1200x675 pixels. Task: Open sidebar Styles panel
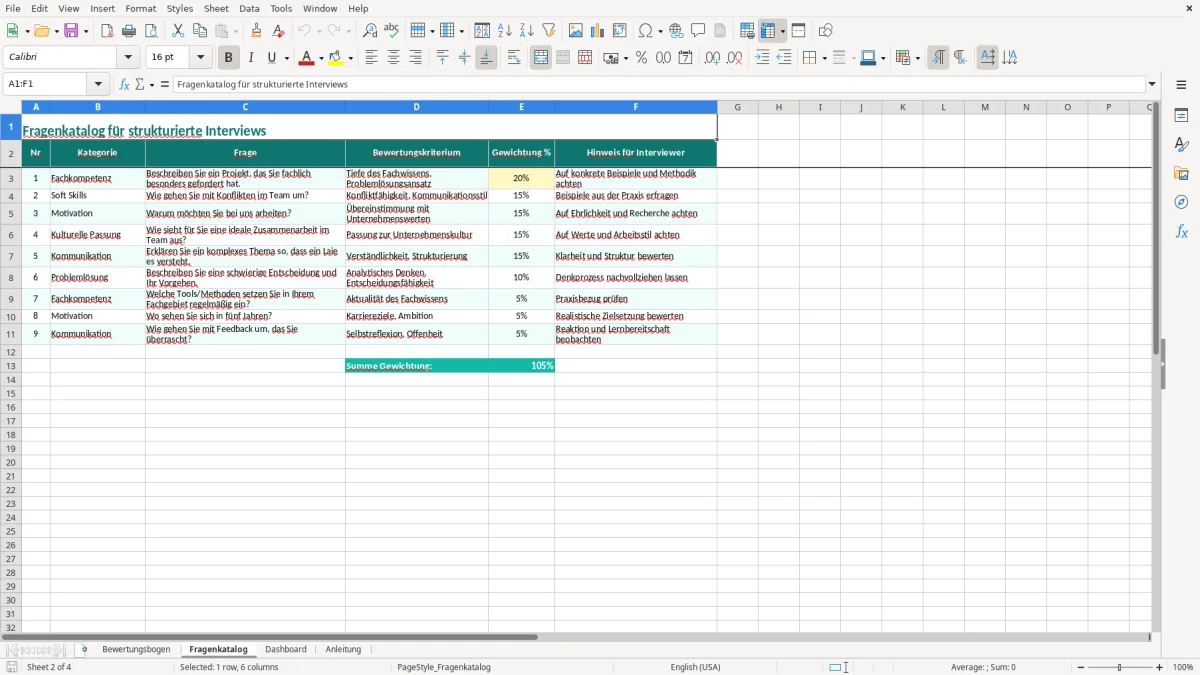click(x=1181, y=145)
